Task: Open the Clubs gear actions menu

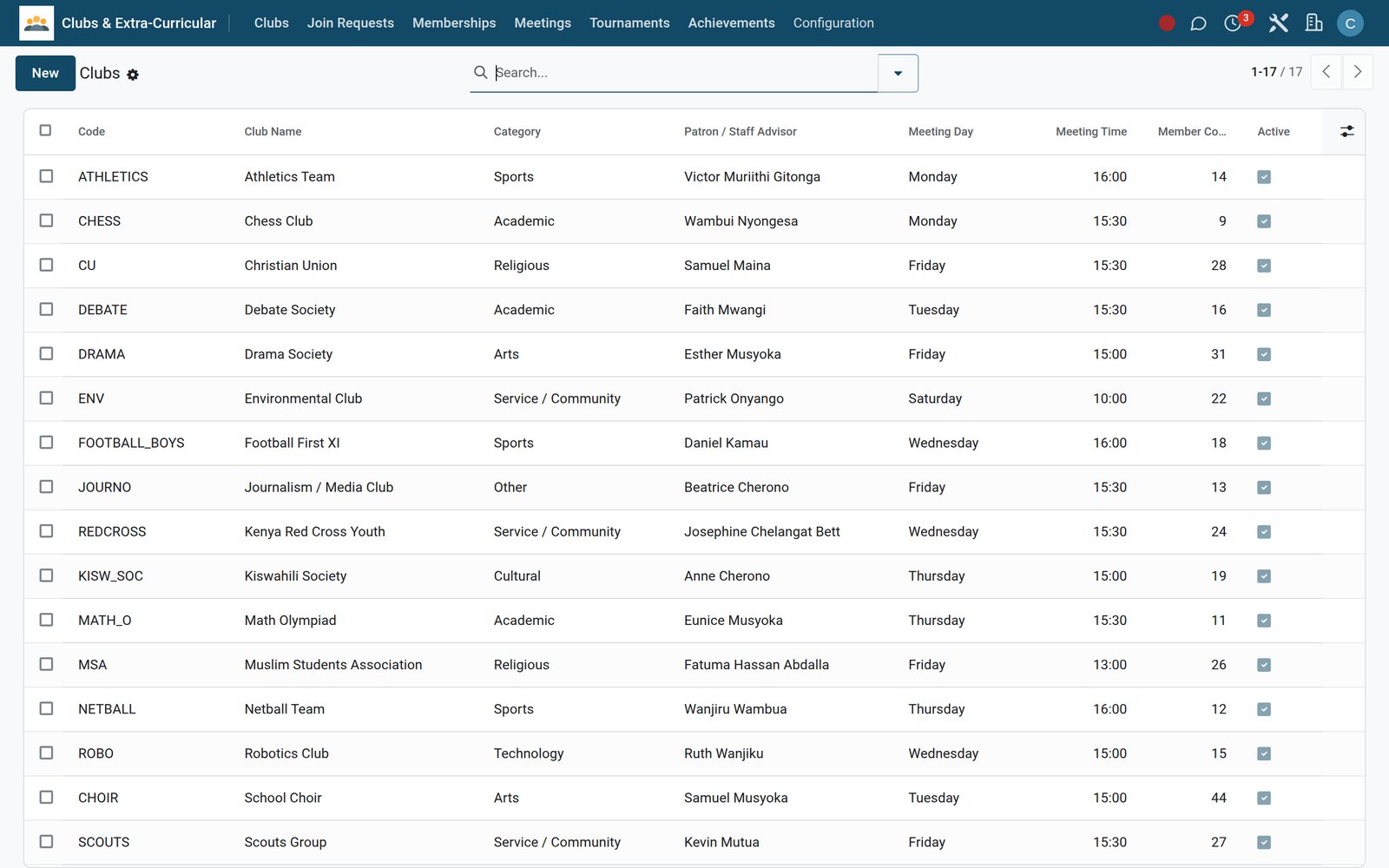Action: coord(133,75)
